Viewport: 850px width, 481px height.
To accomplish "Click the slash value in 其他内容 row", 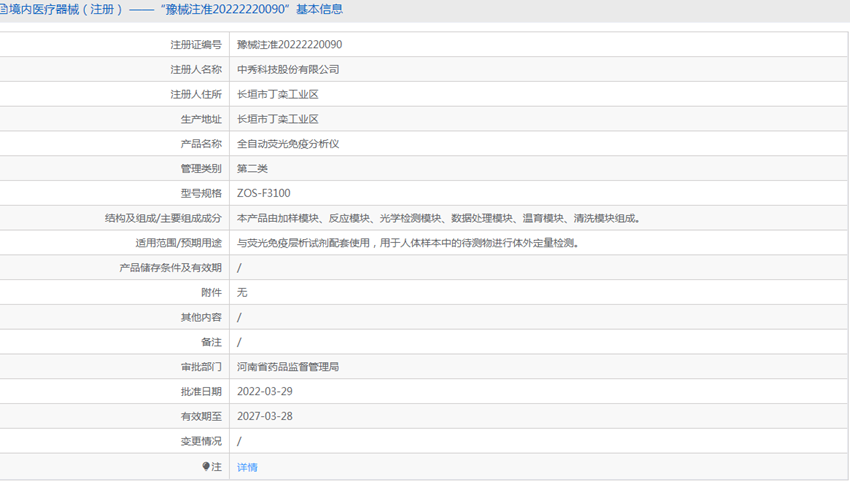I will (x=239, y=317).
